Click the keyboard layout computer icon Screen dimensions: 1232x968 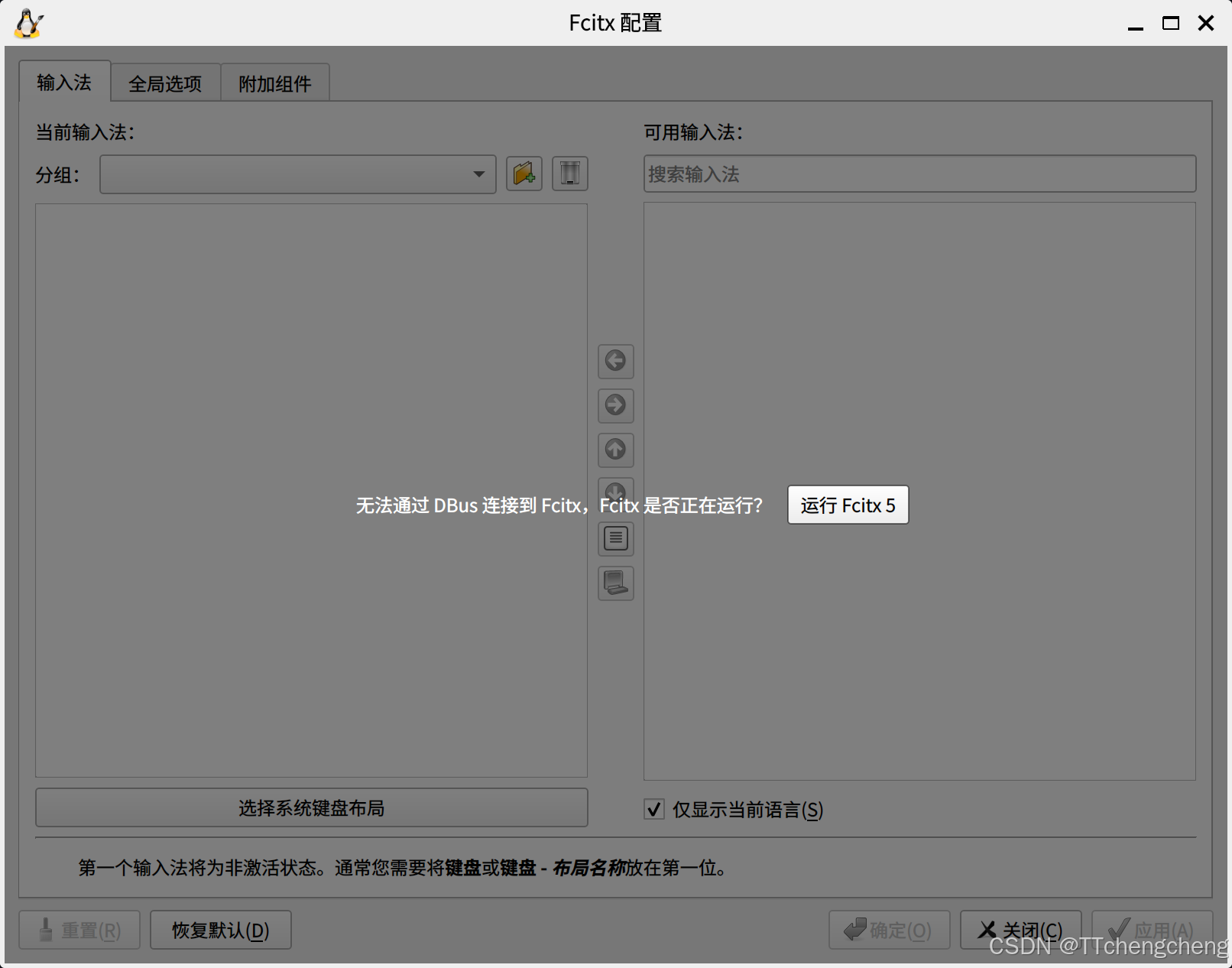coord(615,583)
